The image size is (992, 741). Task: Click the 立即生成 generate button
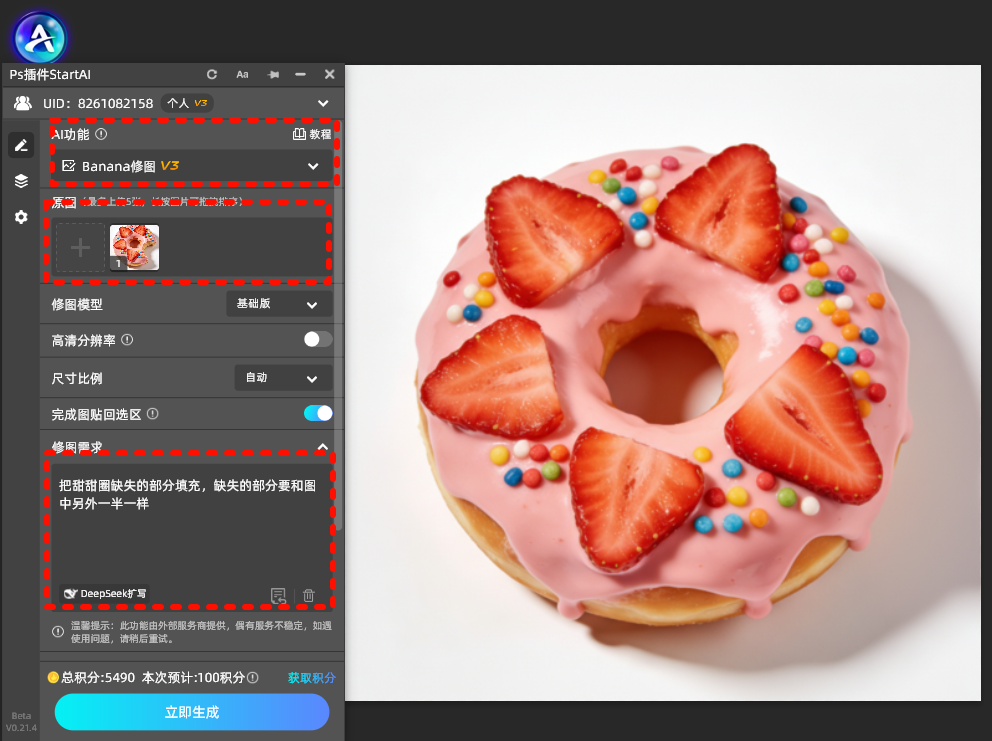point(192,712)
